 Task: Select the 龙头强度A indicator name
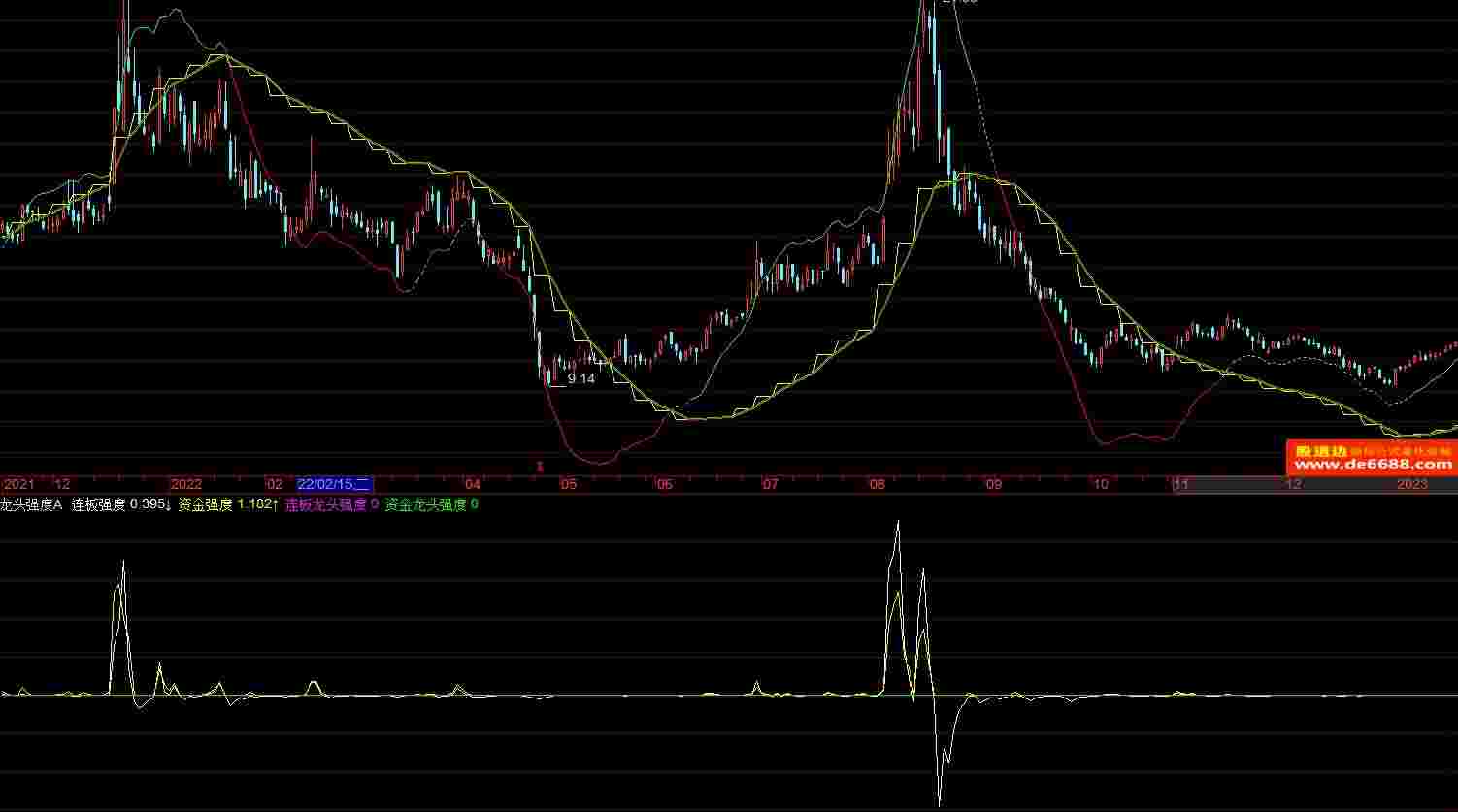(x=31, y=504)
